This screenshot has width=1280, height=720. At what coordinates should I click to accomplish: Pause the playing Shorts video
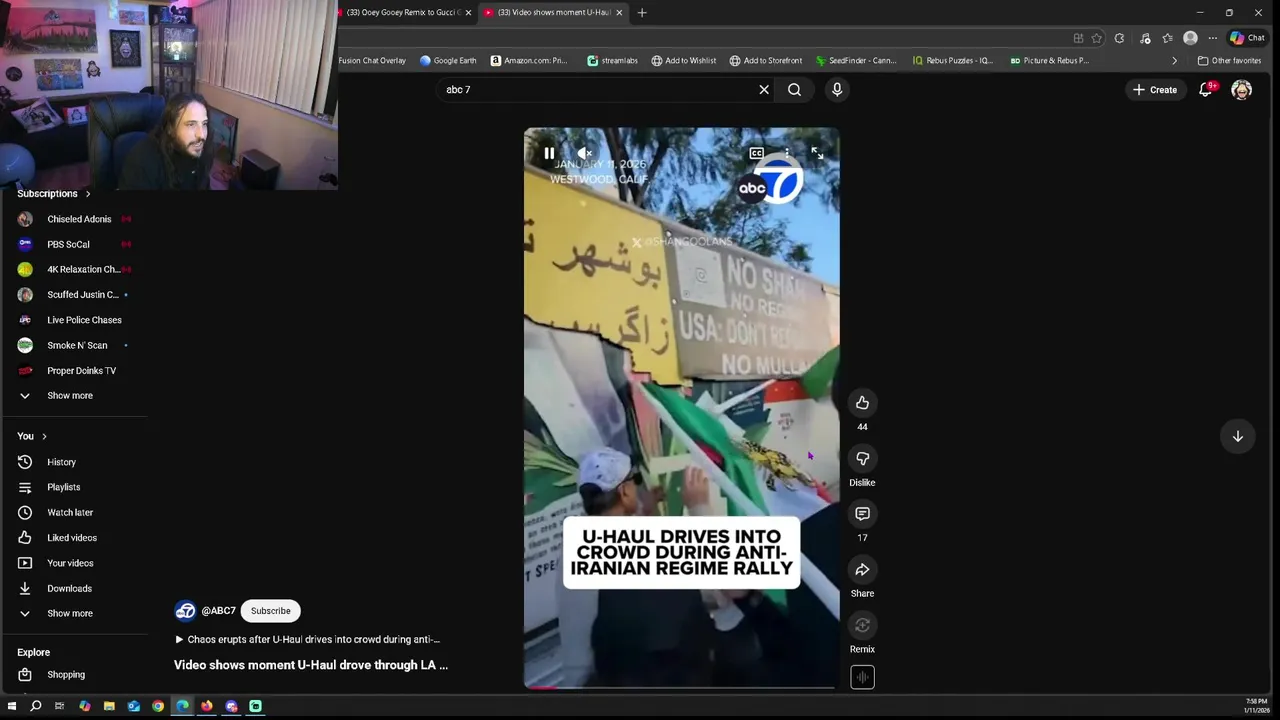tap(549, 153)
